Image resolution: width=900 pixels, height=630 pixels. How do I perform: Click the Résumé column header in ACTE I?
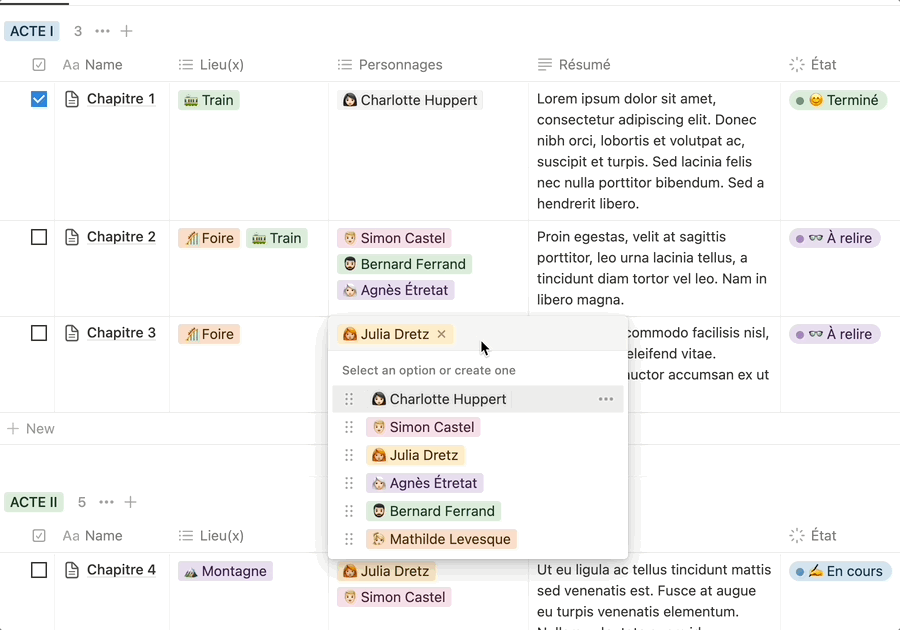(x=584, y=65)
